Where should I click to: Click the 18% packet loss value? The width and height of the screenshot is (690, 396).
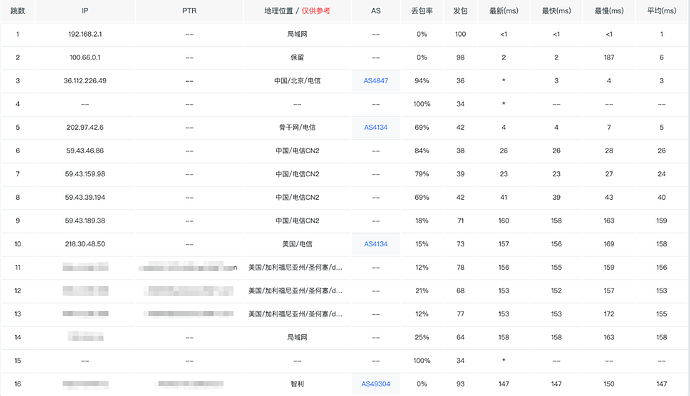(422, 220)
